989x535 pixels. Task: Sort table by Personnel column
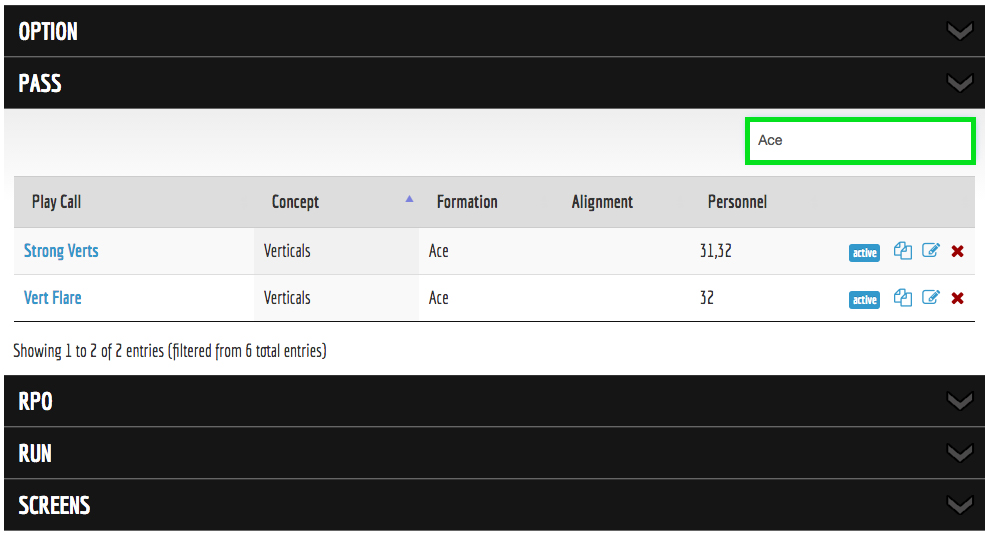(737, 202)
